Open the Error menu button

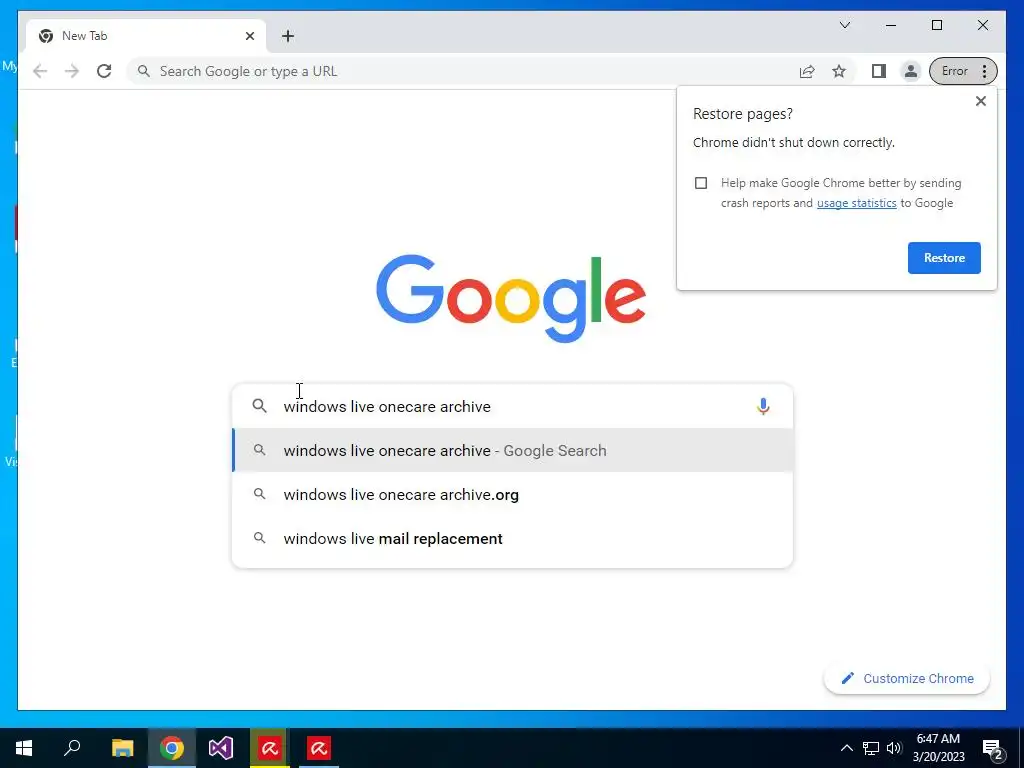963,71
